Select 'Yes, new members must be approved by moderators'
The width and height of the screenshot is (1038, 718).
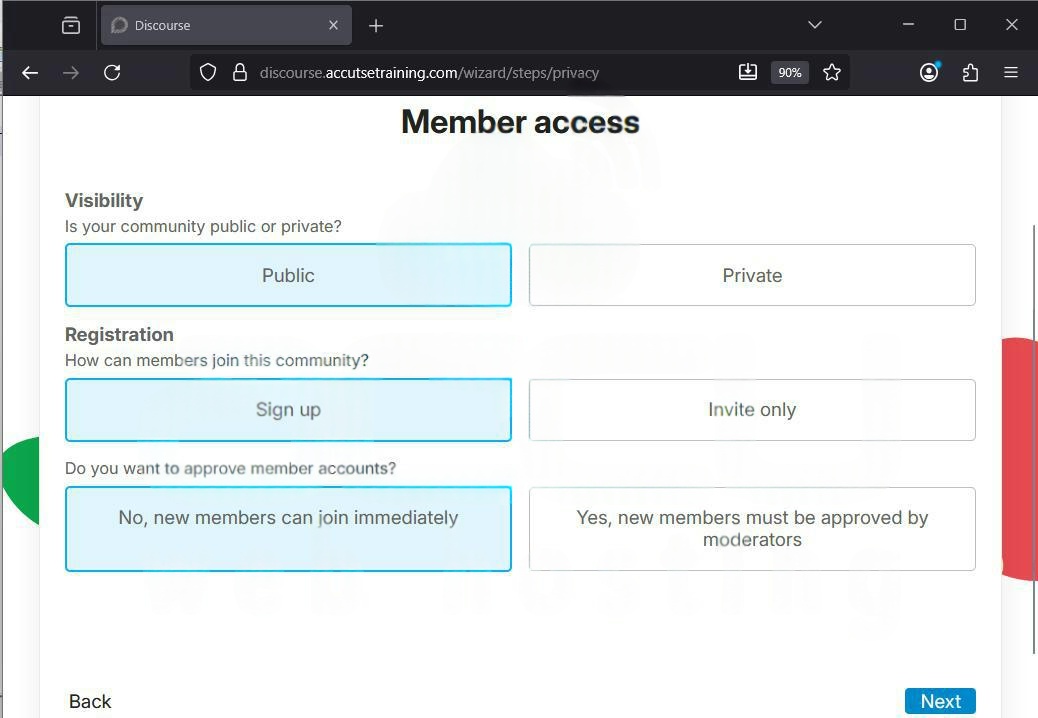(x=752, y=528)
